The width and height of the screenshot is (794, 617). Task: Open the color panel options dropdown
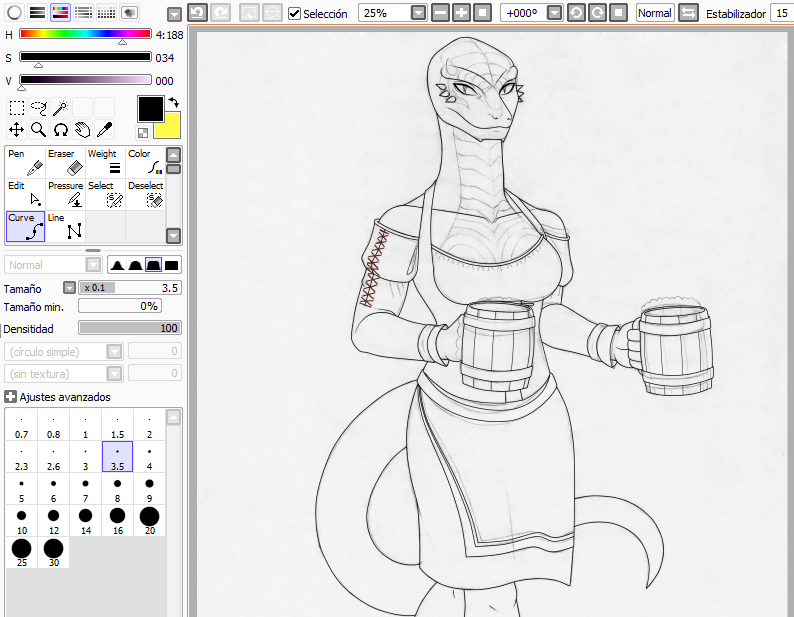174,14
